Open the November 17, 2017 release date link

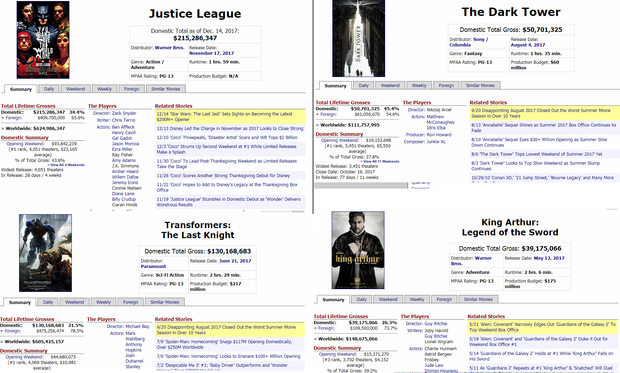[x=211, y=53]
